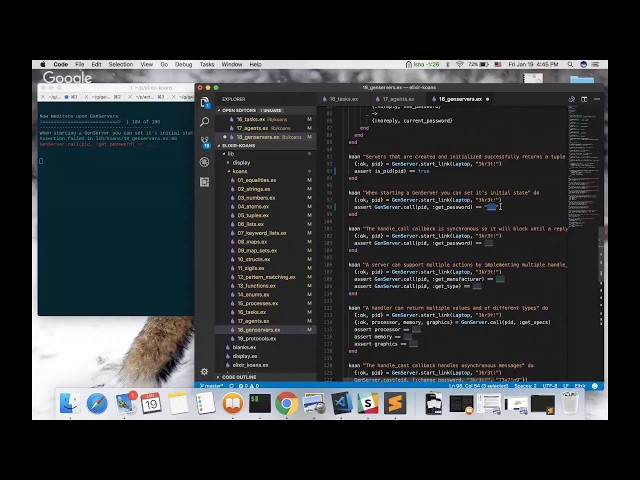Open Safari from the Dock
640x480 pixels.
[x=97, y=404]
